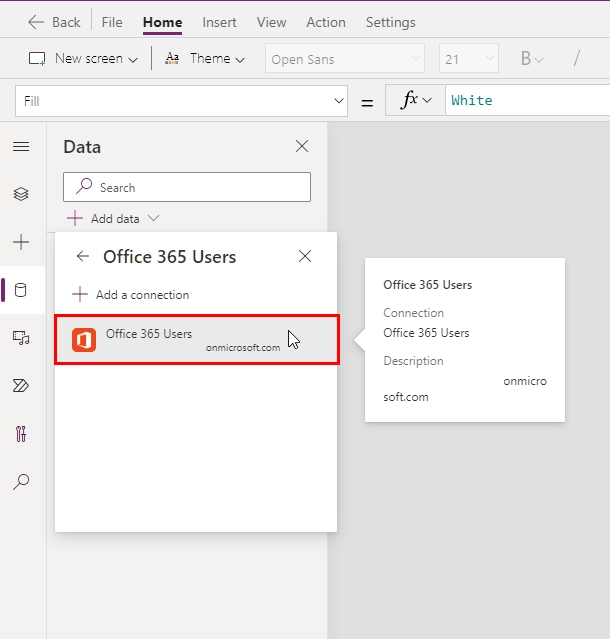The height and width of the screenshot is (639, 610).
Task: Open the Open Sans font dropdown
Action: pyautogui.click(x=345, y=59)
